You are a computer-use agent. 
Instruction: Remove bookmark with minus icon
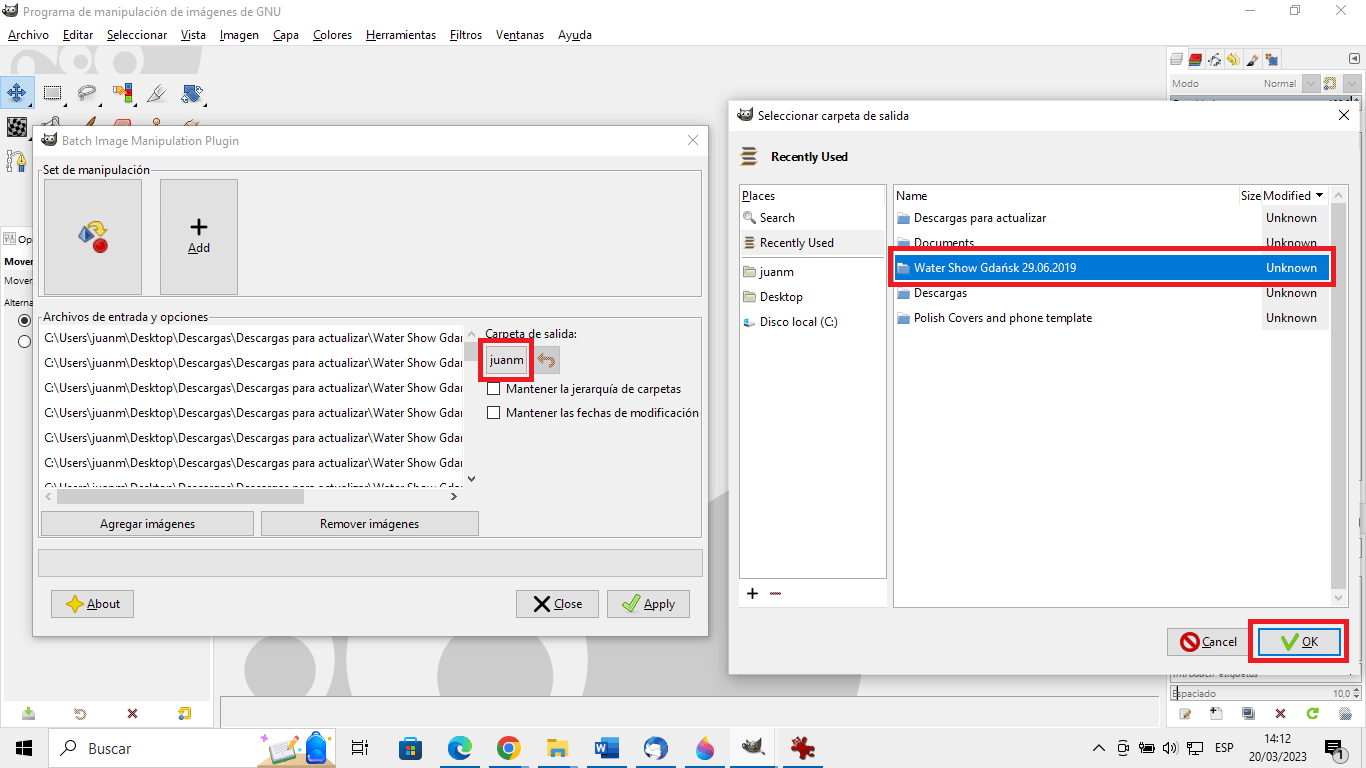(x=776, y=593)
